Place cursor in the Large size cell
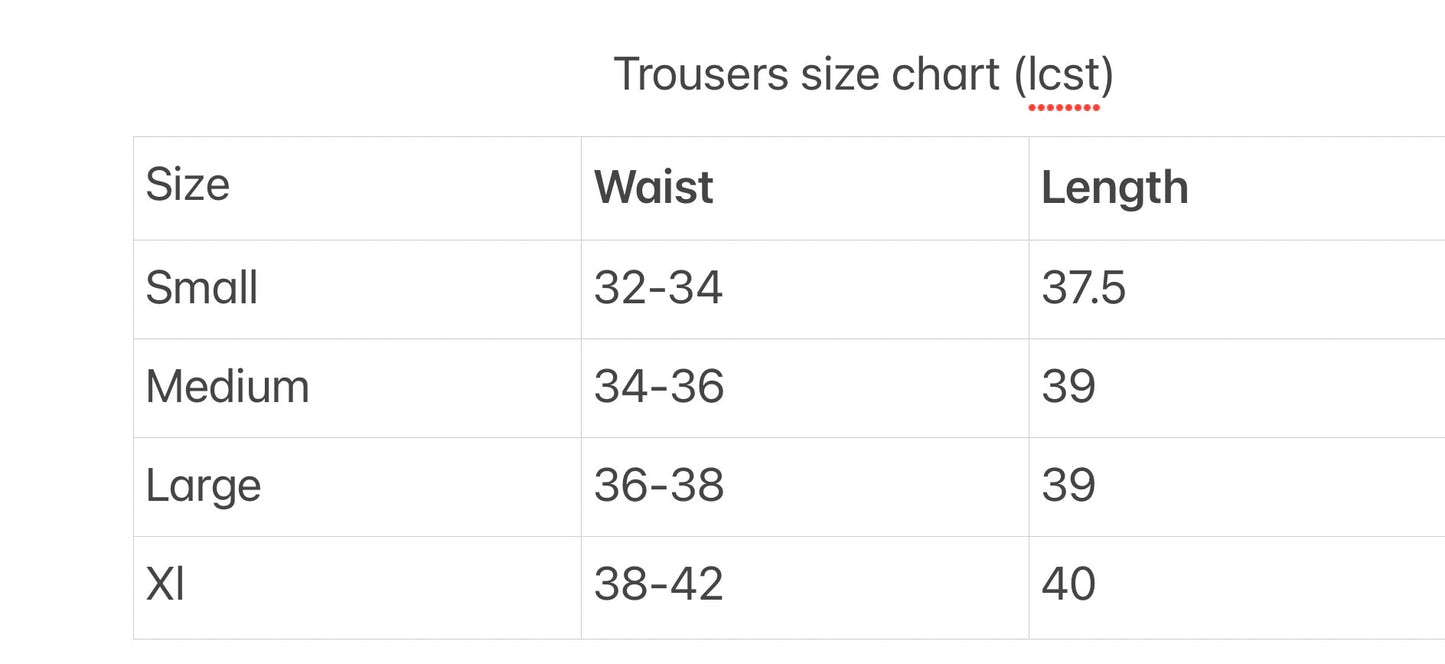 point(204,486)
